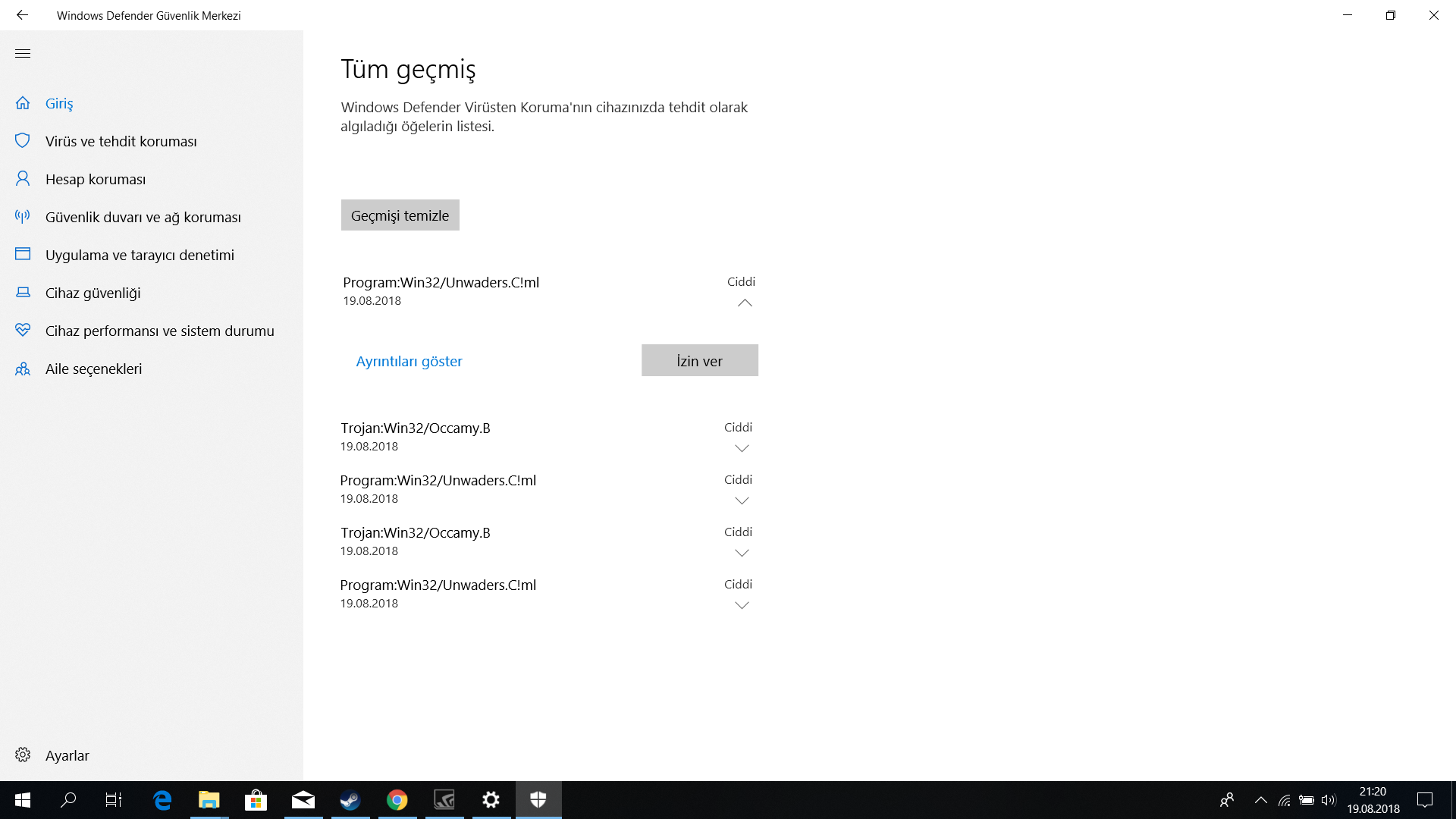Click the person icon for Hesap koruması
This screenshot has height=819, width=1456.
point(23,179)
